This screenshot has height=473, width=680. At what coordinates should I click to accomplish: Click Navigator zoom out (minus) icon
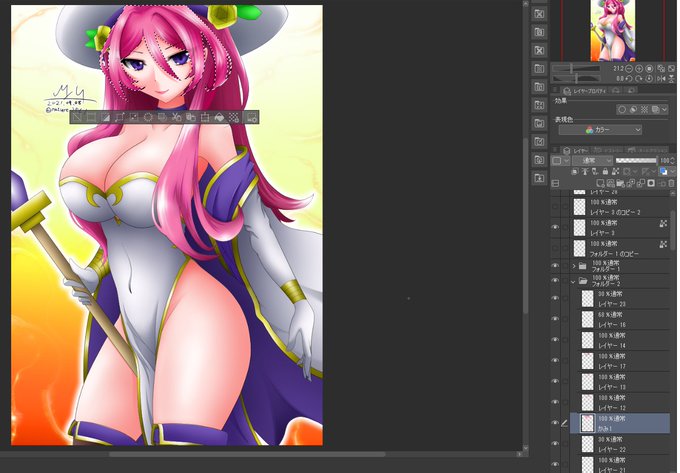click(x=629, y=69)
